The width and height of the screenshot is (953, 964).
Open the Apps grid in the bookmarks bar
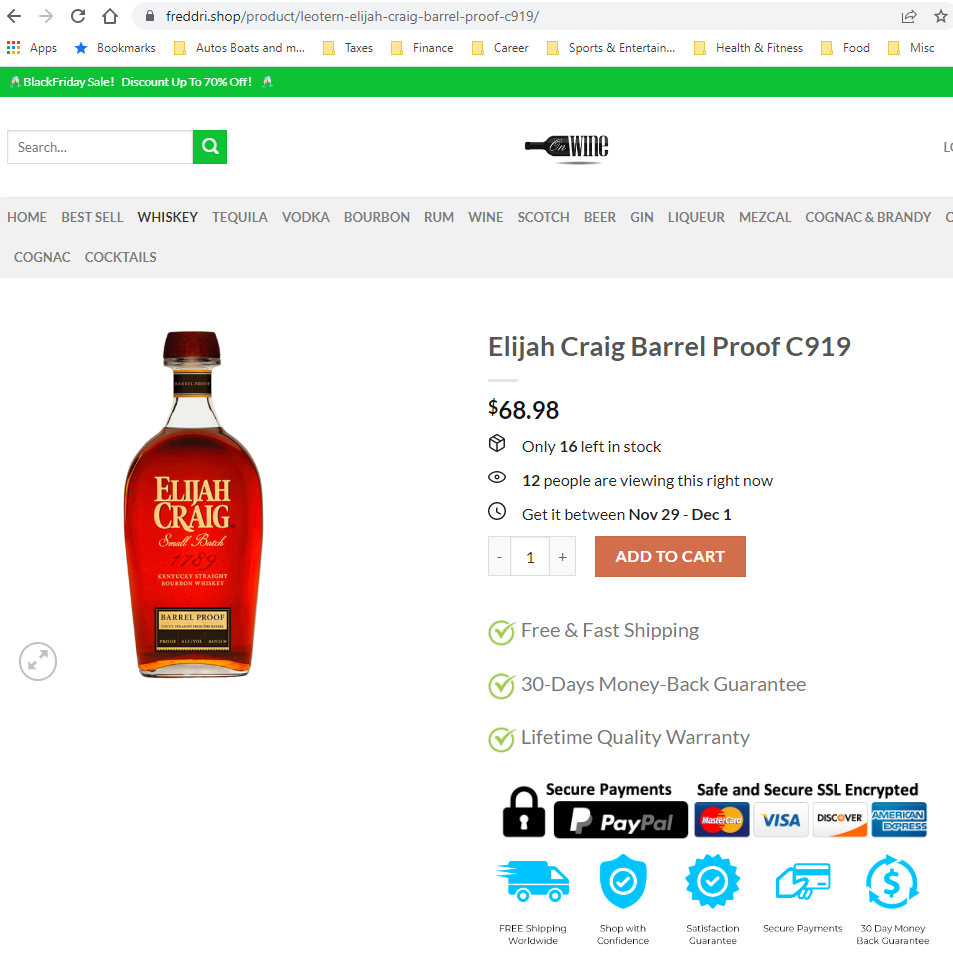point(31,48)
